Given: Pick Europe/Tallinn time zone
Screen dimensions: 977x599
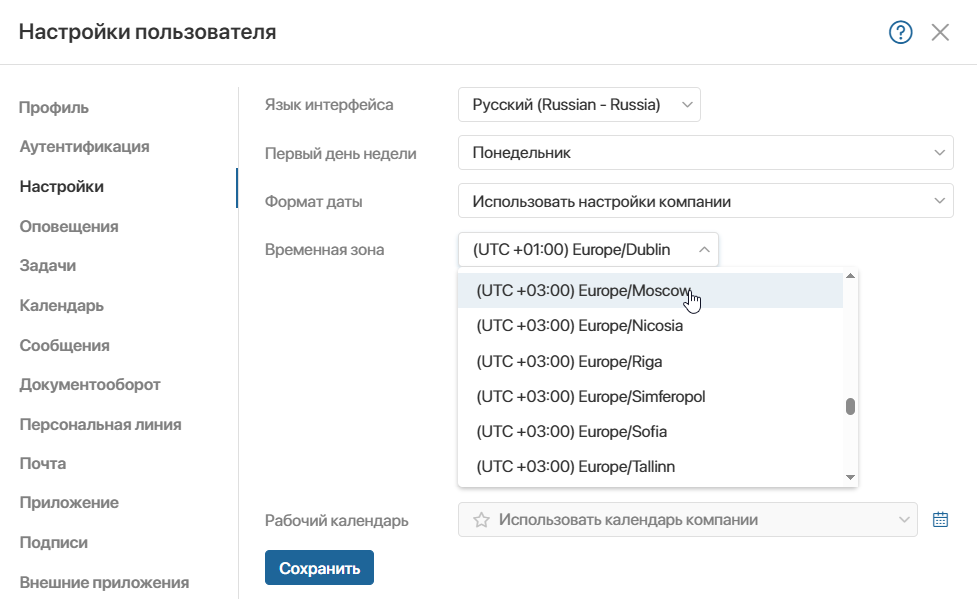Looking at the screenshot, I should coord(650,466).
